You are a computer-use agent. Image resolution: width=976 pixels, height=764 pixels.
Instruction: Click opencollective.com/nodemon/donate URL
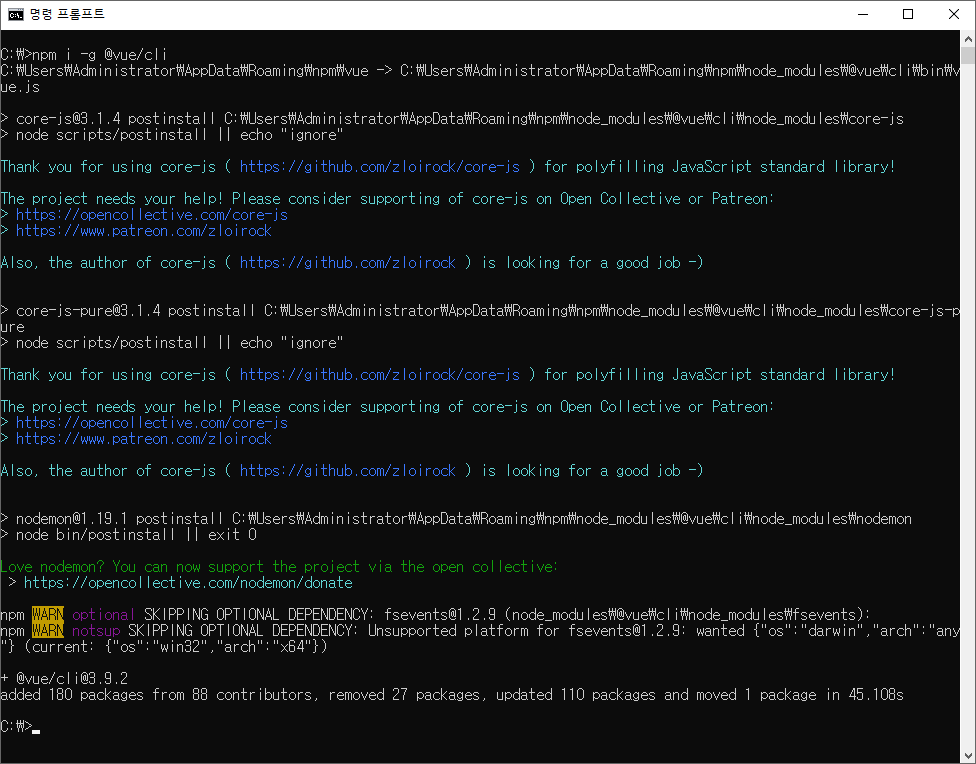coord(188,582)
